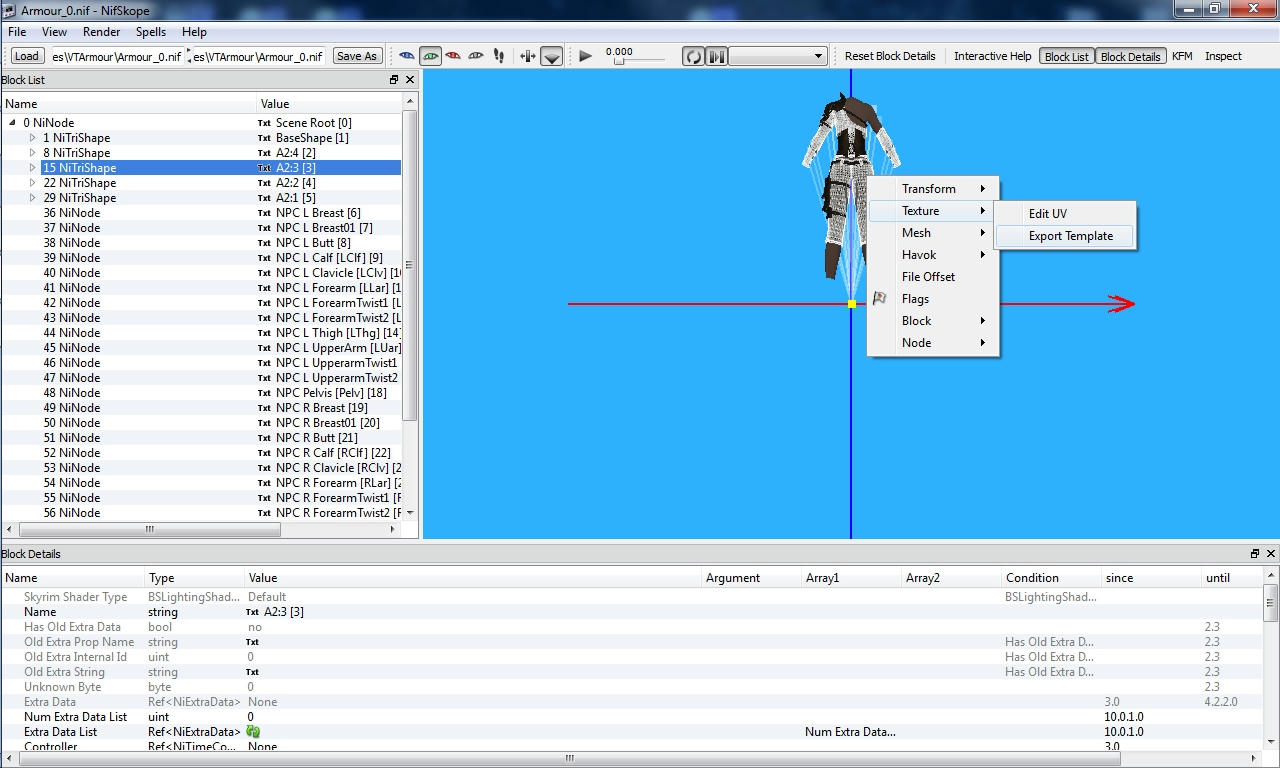Click the Spells menu
Screen dimensions: 1280x768
[150, 31]
